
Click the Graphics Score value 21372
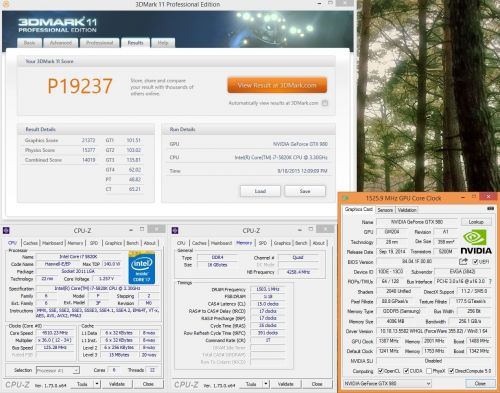click(x=88, y=140)
